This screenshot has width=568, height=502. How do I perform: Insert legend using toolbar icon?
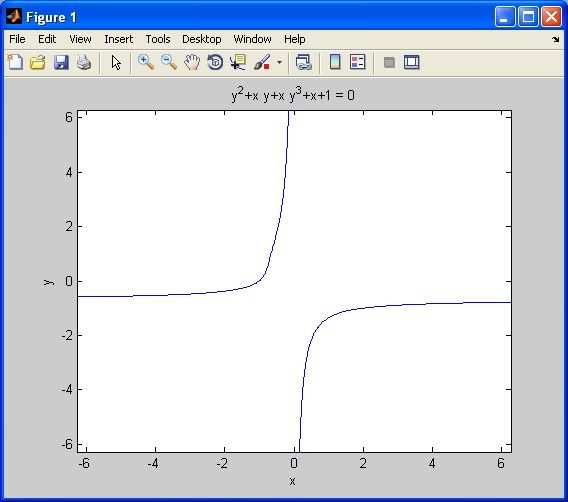tap(358, 62)
